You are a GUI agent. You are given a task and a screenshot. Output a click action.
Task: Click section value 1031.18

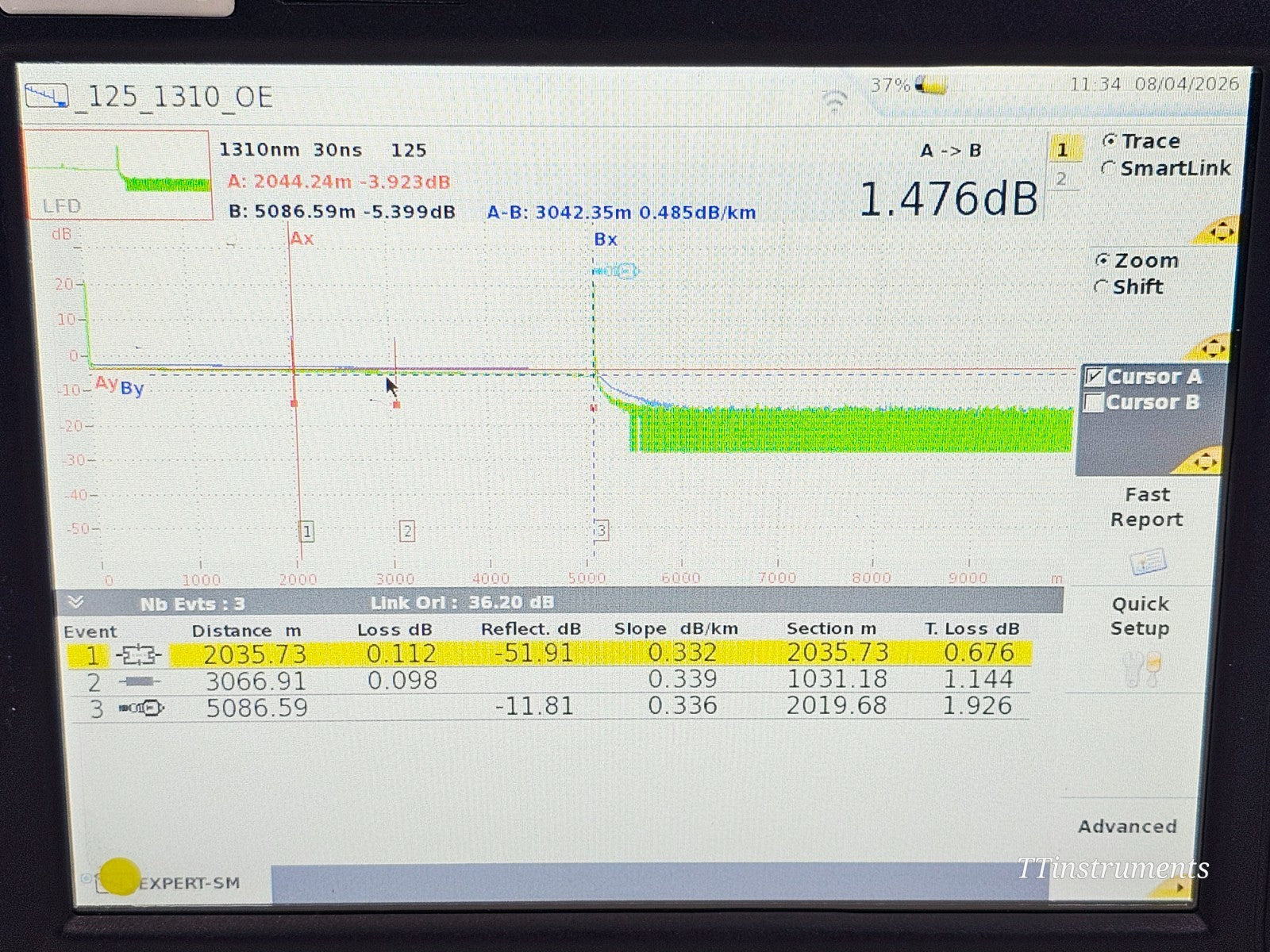click(837, 679)
